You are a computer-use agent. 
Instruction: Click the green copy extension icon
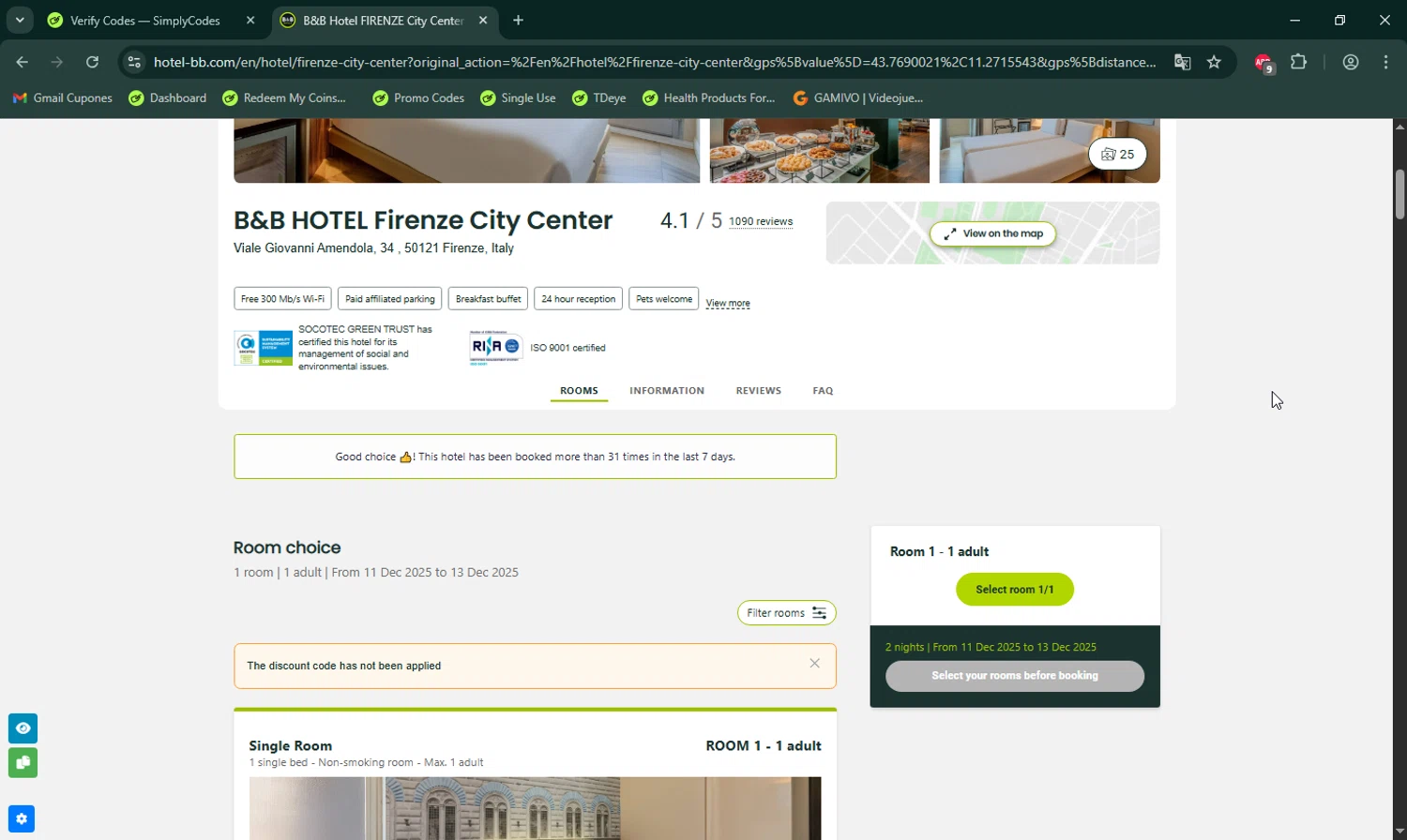pyautogui.click(x=23, y=763)
